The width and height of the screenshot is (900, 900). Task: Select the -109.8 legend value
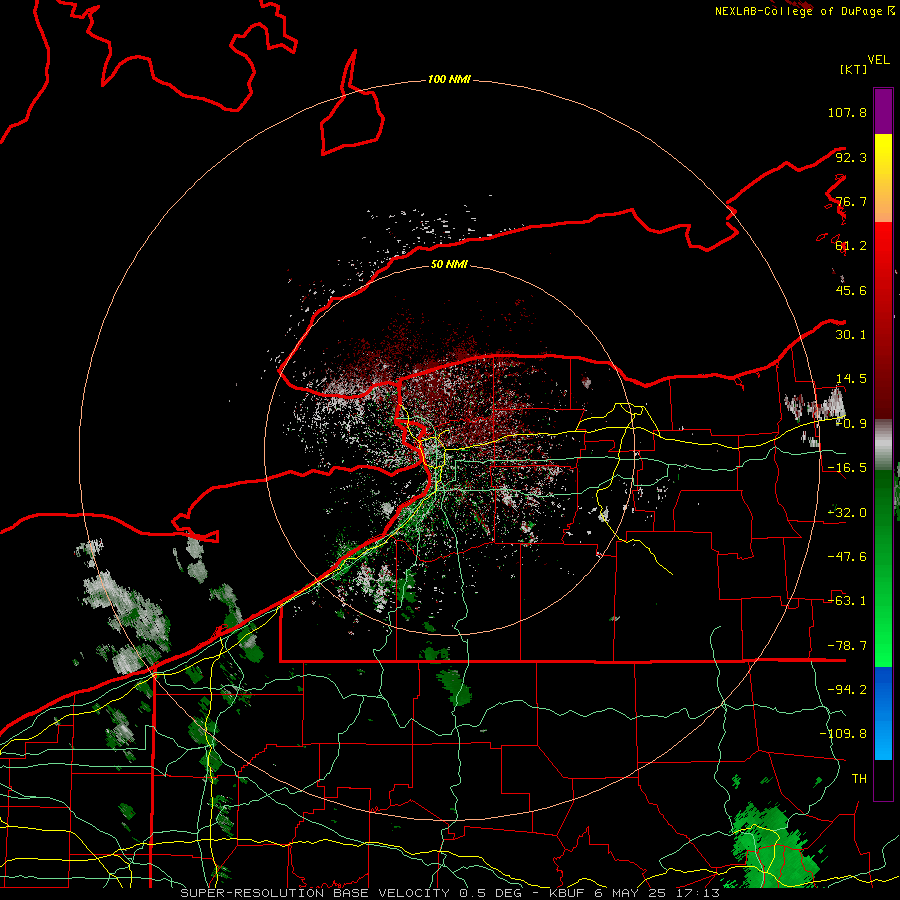(x=843, y=734)
